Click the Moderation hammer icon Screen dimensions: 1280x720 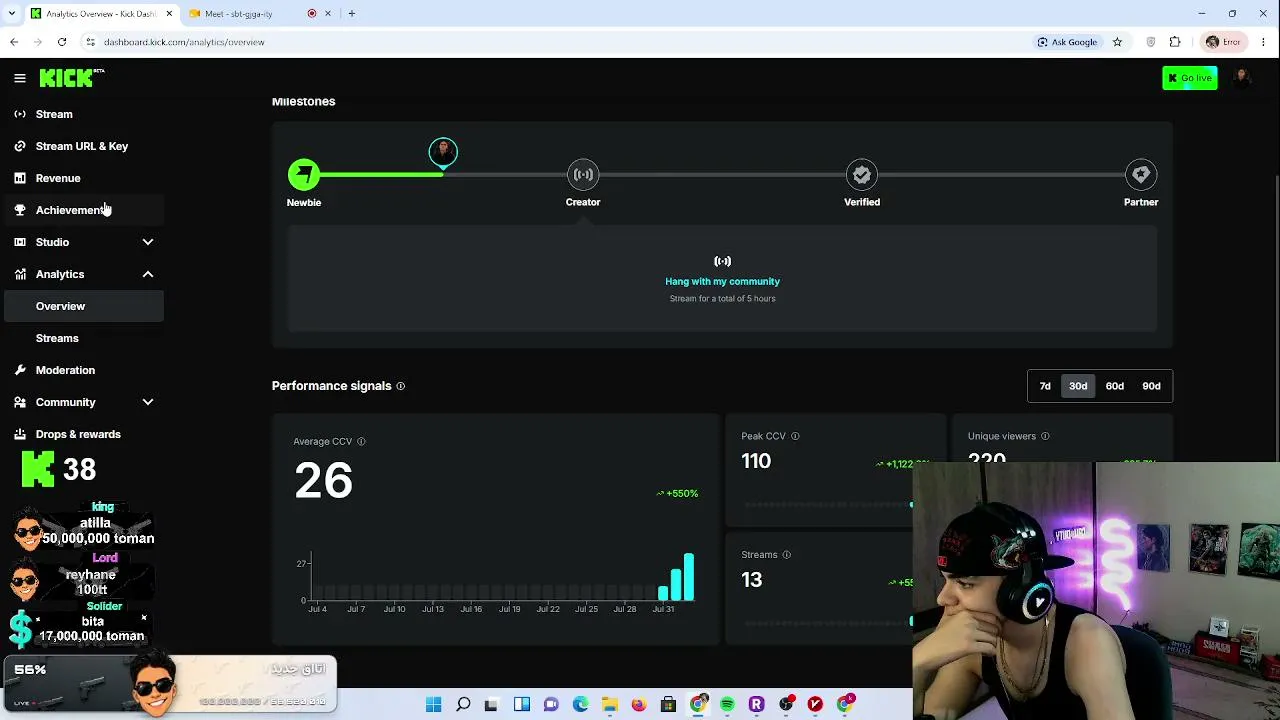click(20, 370)
